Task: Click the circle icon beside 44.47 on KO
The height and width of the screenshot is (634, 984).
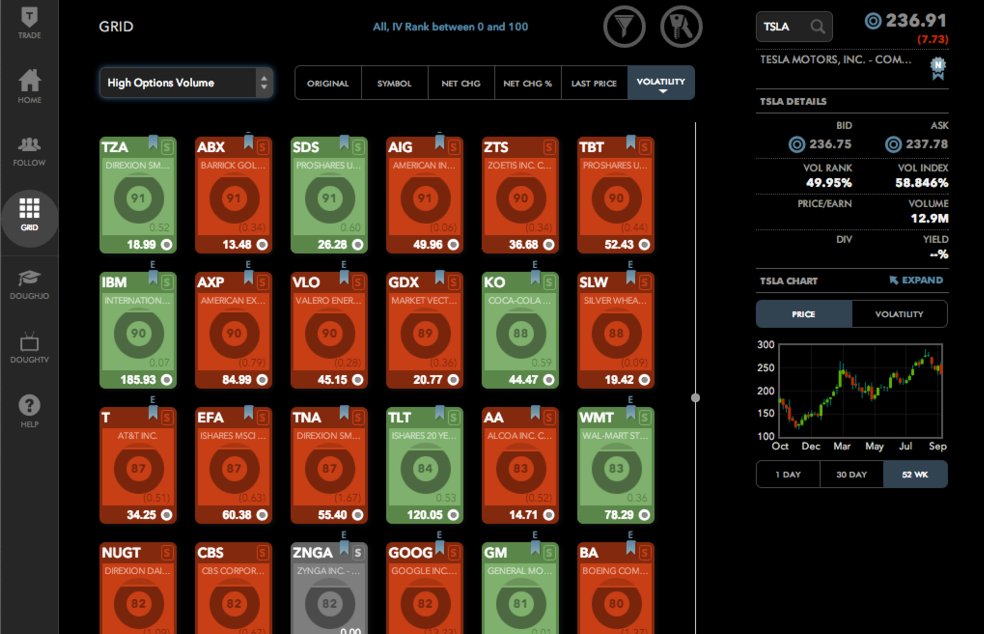Action: click(549, 380)
